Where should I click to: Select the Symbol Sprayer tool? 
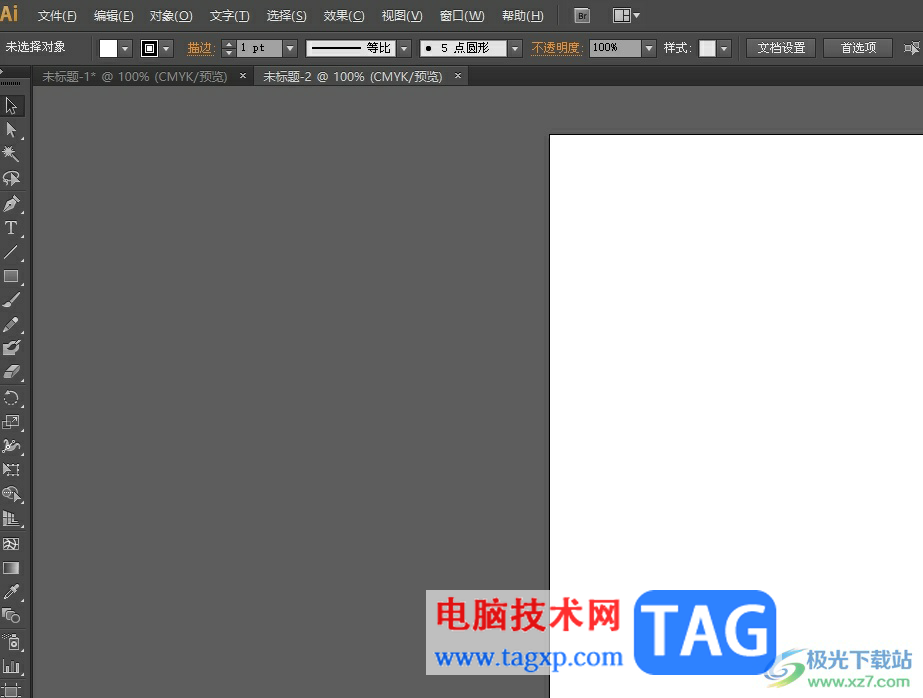click(11, 642)
